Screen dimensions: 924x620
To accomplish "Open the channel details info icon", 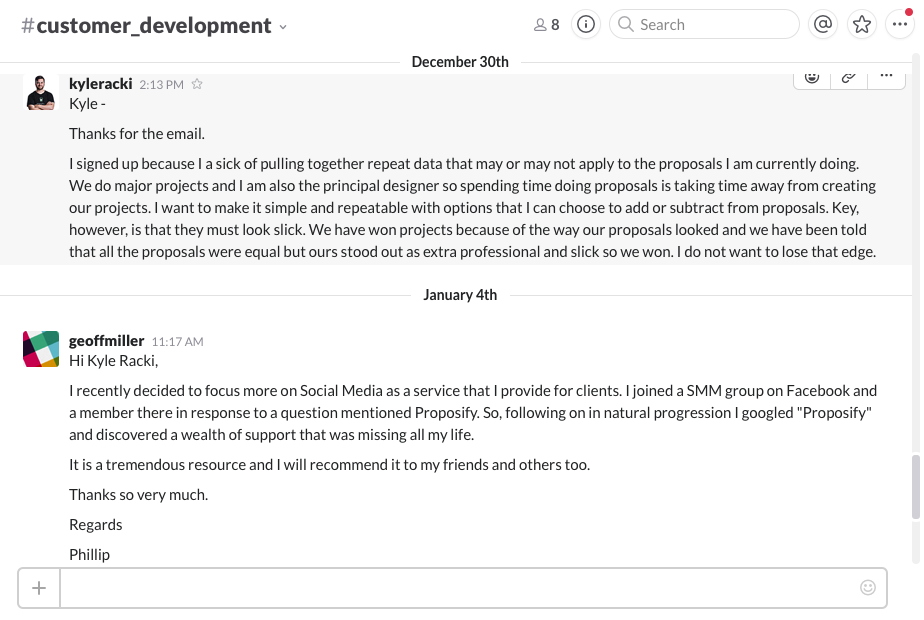I will [586, 25].
